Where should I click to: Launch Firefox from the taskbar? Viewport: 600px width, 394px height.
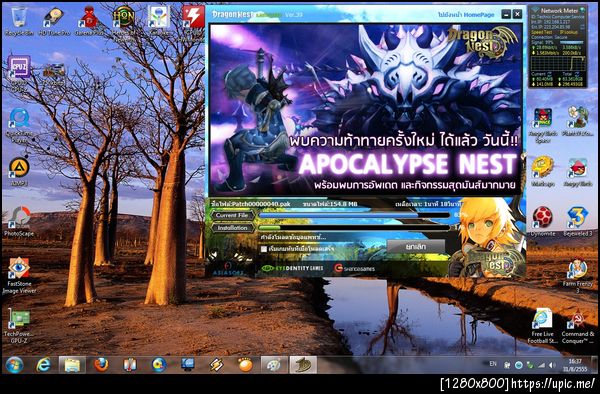point(101,365)
